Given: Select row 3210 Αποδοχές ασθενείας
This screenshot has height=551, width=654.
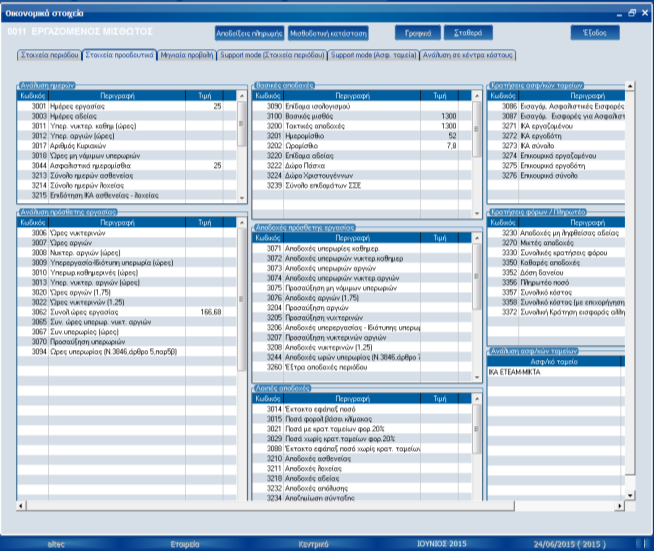Looking at the screenshot, I should [x=362, y=458].
